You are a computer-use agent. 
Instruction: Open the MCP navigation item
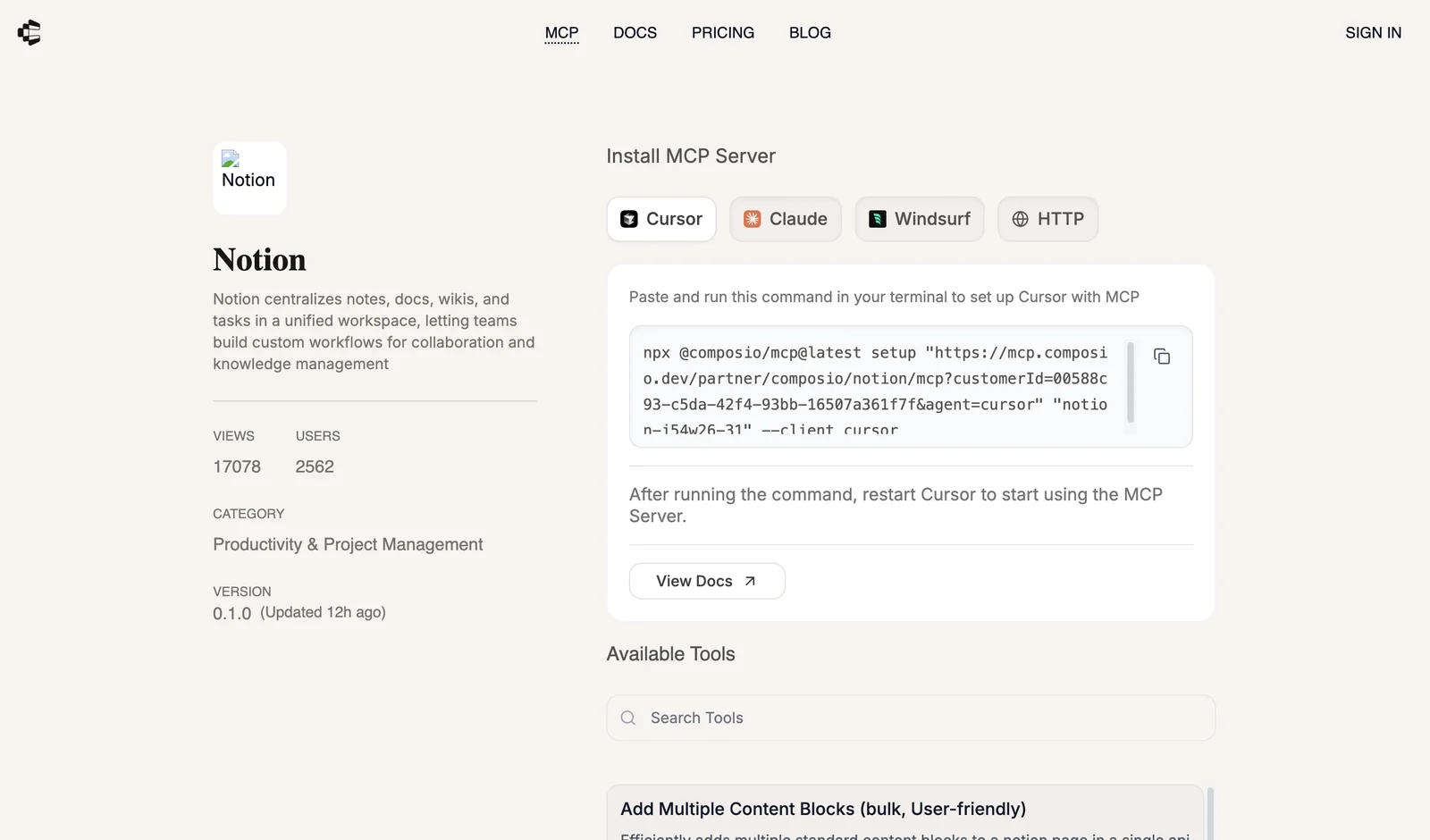pos(561,33)
